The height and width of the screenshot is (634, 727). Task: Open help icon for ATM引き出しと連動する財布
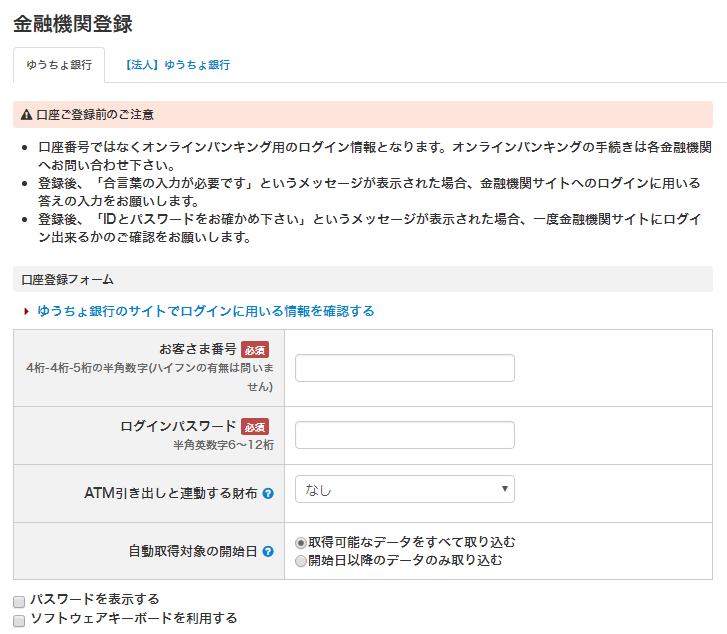tap(268, 493)
